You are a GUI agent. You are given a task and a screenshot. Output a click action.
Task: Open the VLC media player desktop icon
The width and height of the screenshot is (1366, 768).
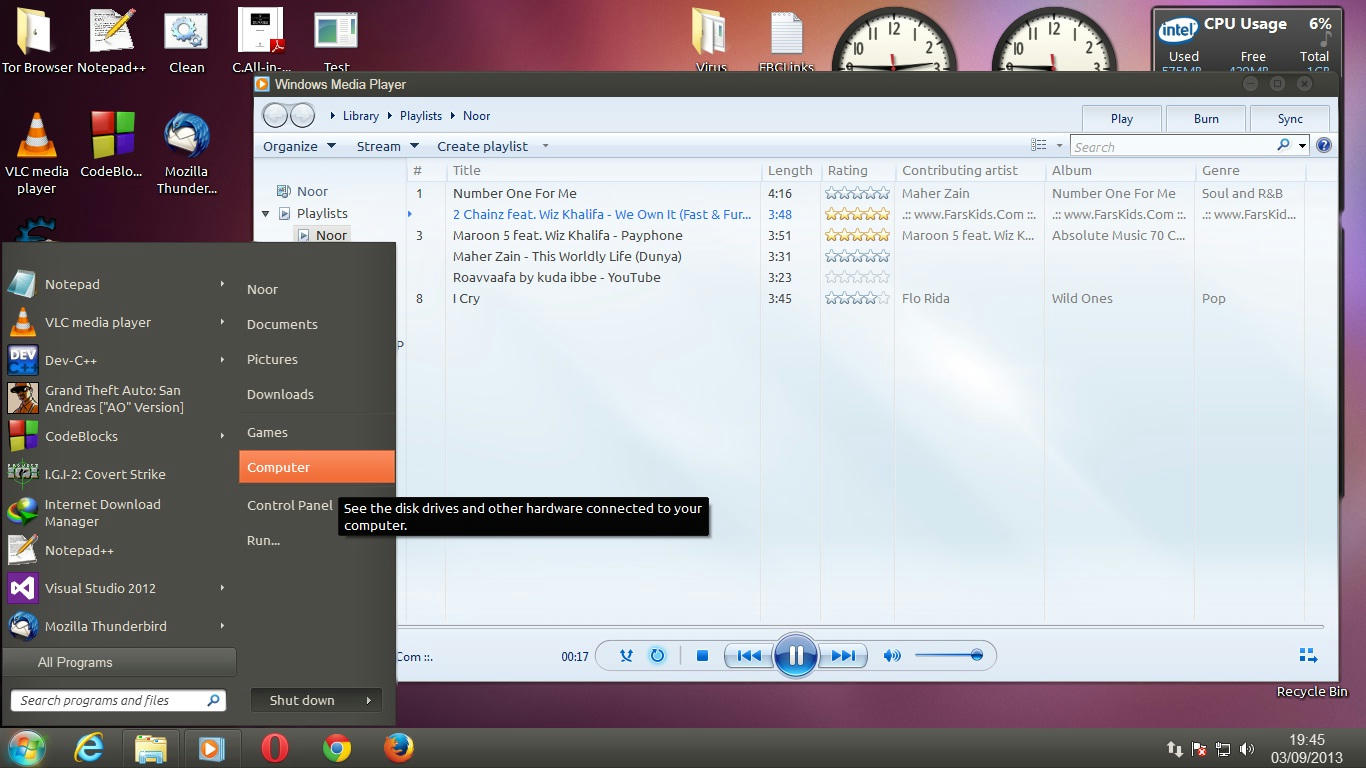coord(36,153)
